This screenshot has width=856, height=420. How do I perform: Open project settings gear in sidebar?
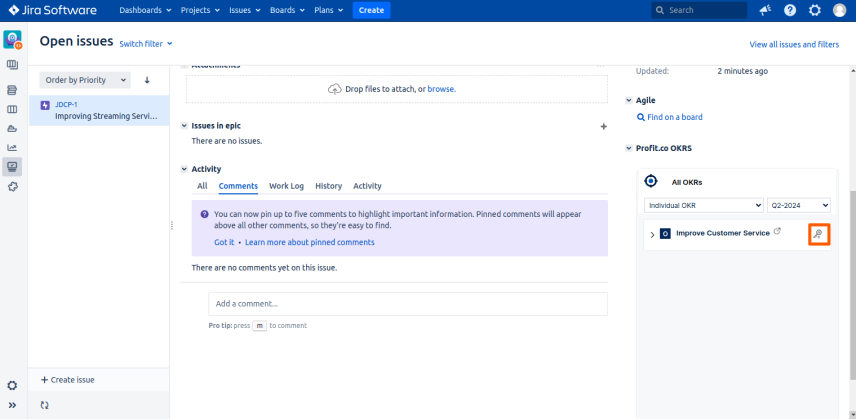[x=12, y=386]
